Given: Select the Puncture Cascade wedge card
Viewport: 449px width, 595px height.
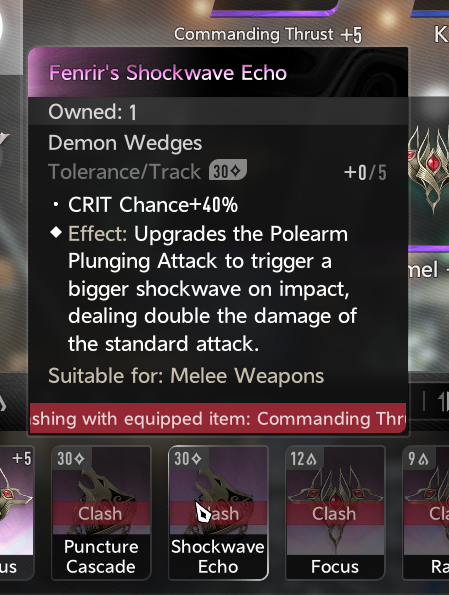Looking at the screenshot, I should (x=101, y=513).
